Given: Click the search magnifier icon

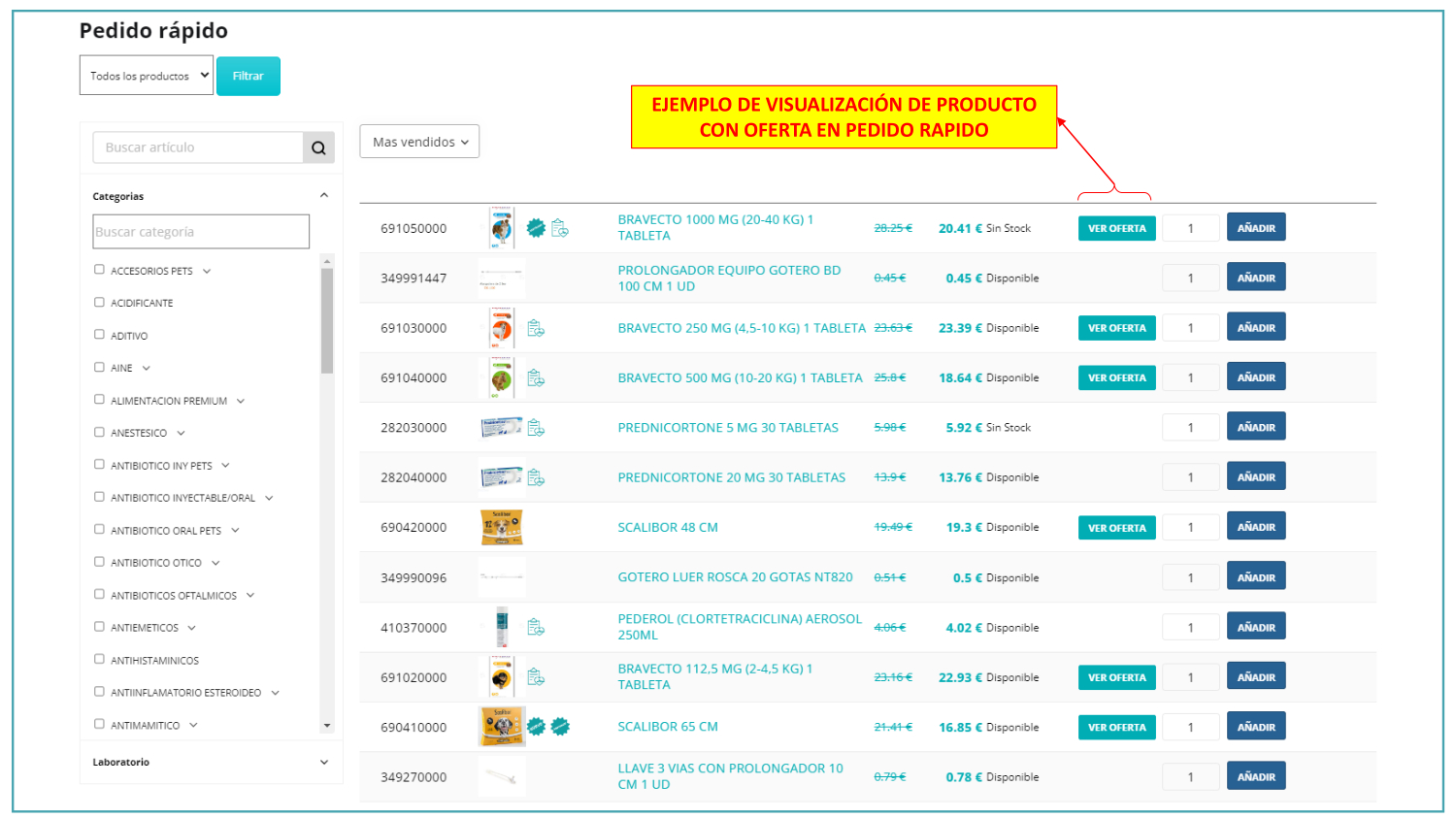Looking at the screenshot, I should pos(318,147).
